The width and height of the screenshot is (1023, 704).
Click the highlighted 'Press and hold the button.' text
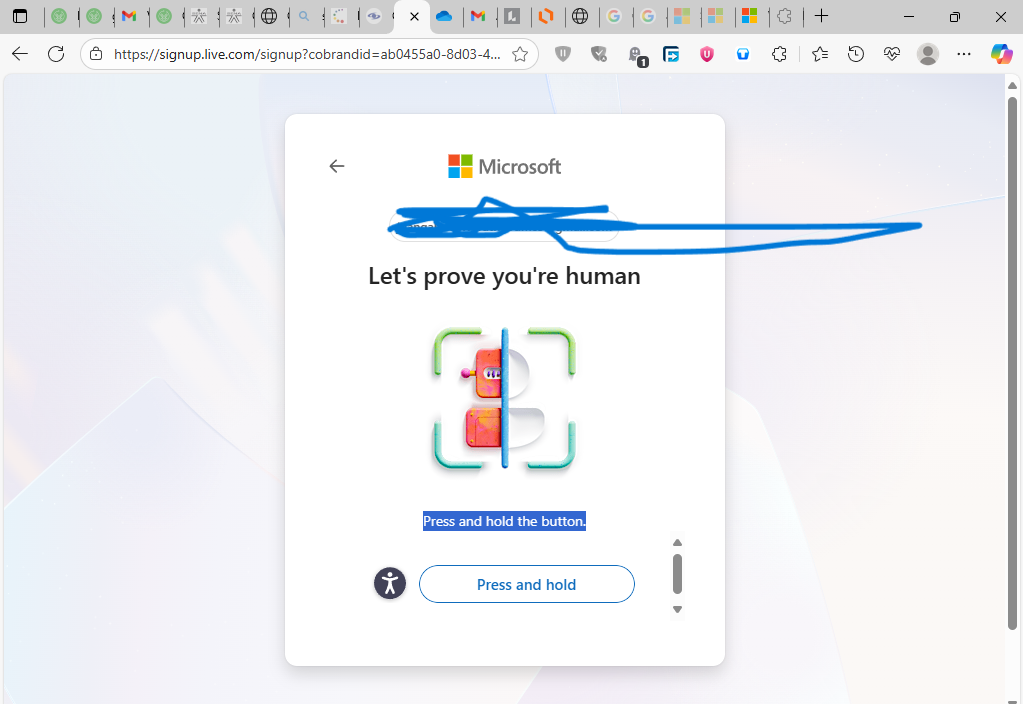(x=504, y=521)
